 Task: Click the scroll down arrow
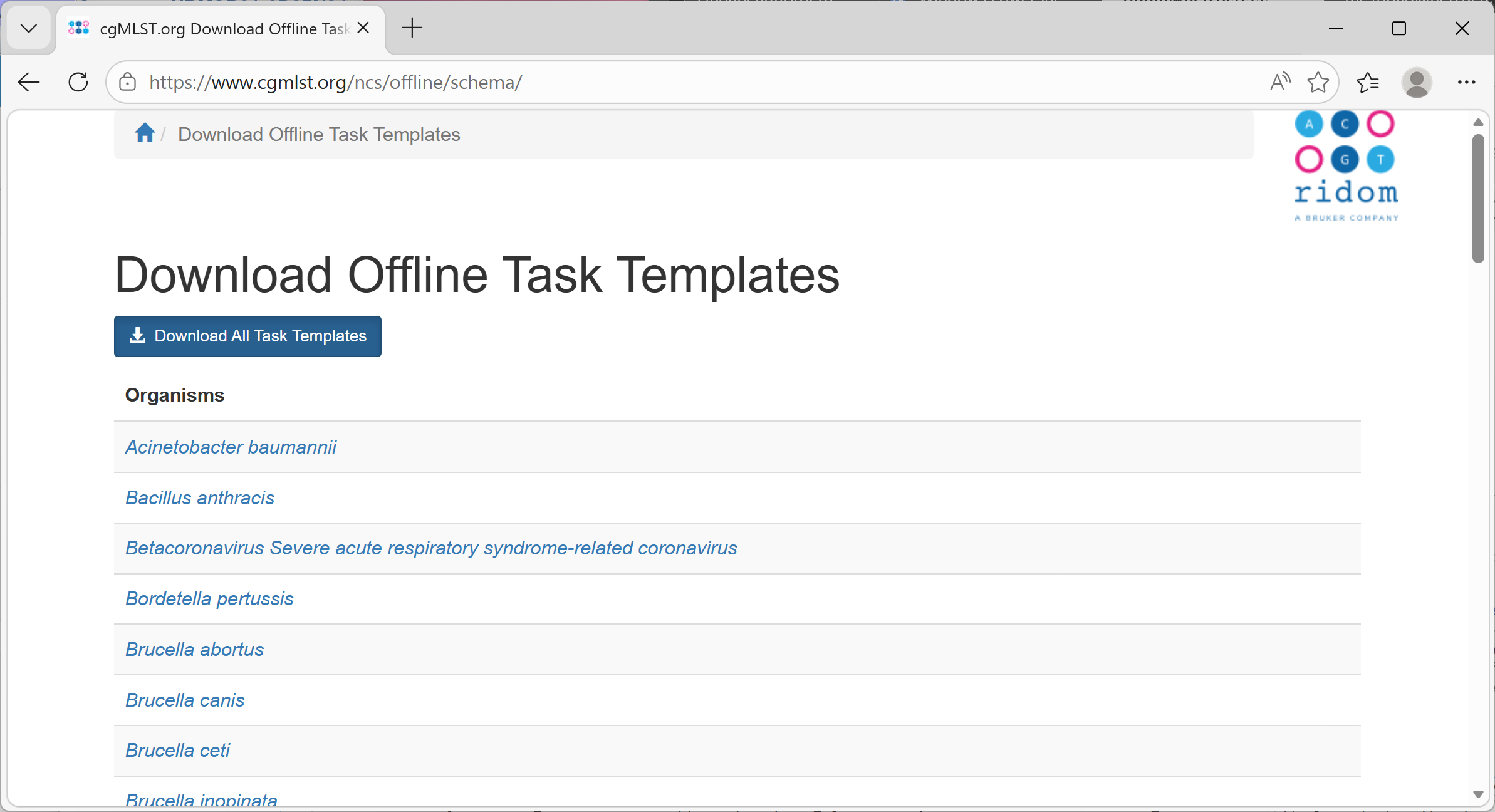(1478, 794)
